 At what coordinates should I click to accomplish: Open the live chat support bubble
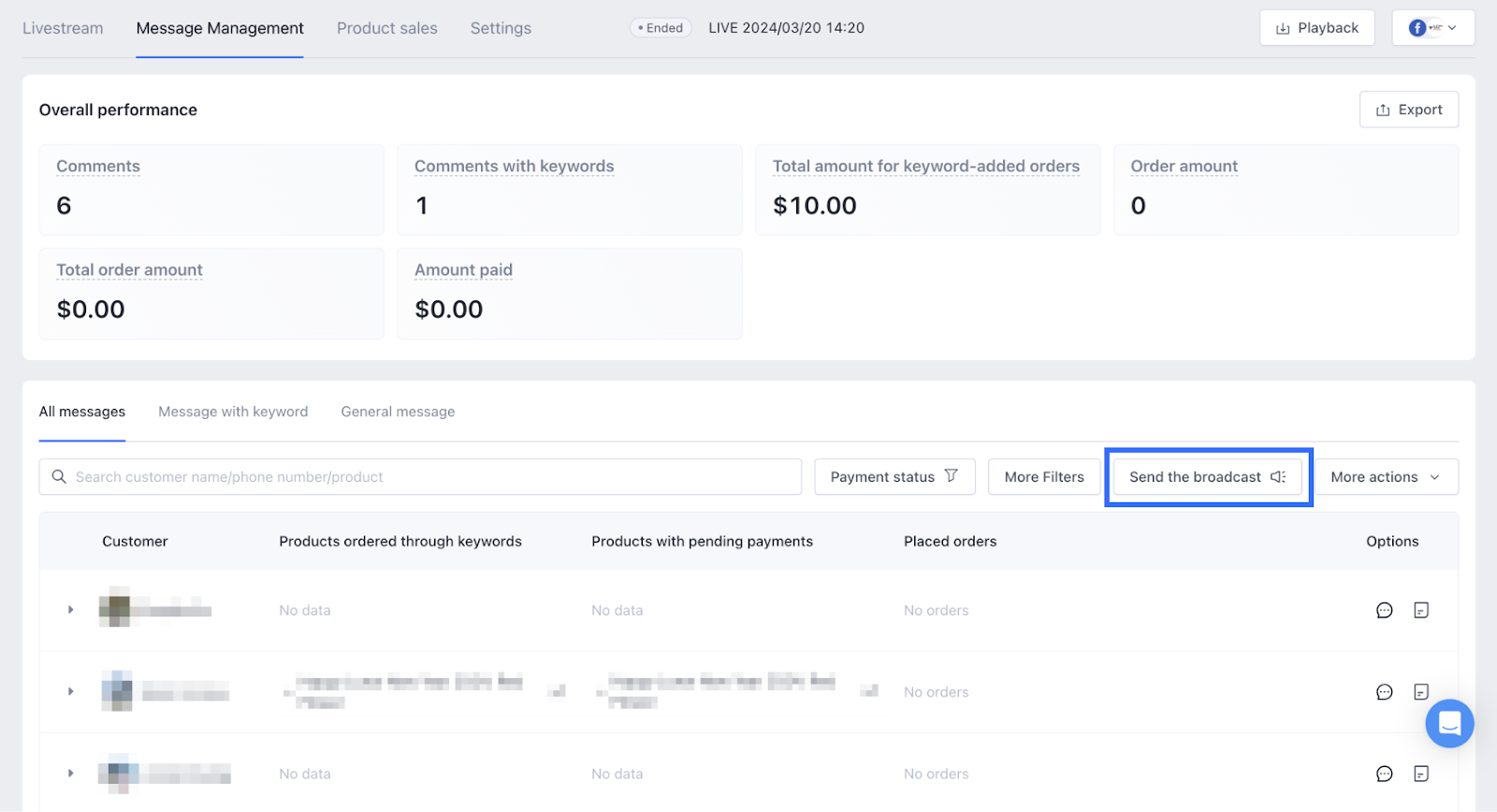(1449, 723)
